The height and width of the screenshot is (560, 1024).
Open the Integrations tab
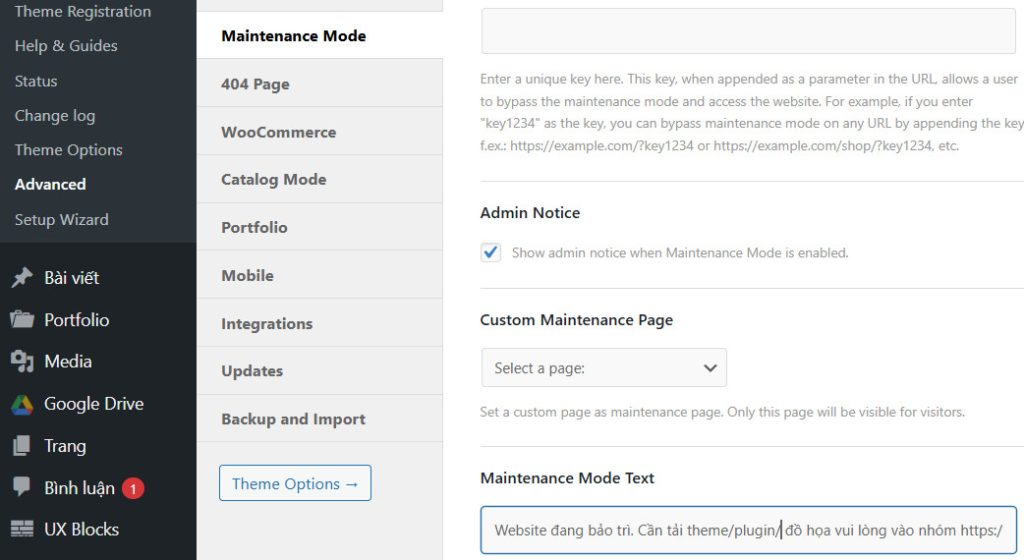[x=319, y=323]
